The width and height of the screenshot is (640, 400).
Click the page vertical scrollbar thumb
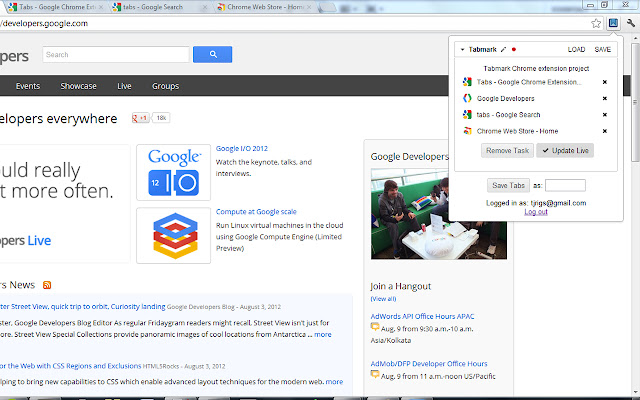[x=636, y=102]
